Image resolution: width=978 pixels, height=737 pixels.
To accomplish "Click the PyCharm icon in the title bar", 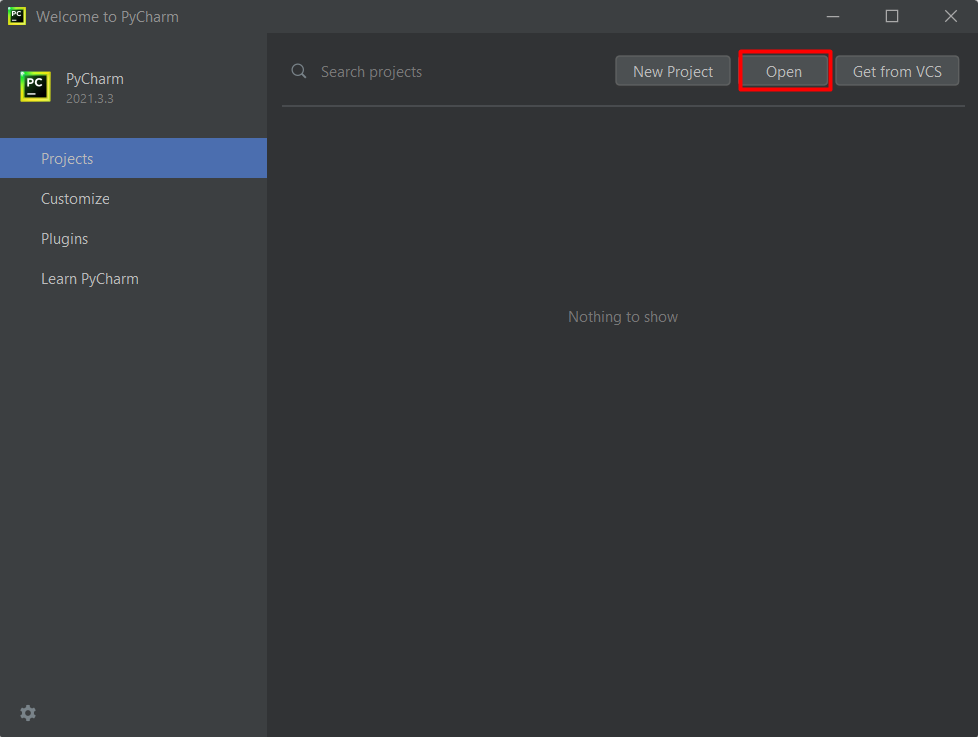I will click(15, 16).
